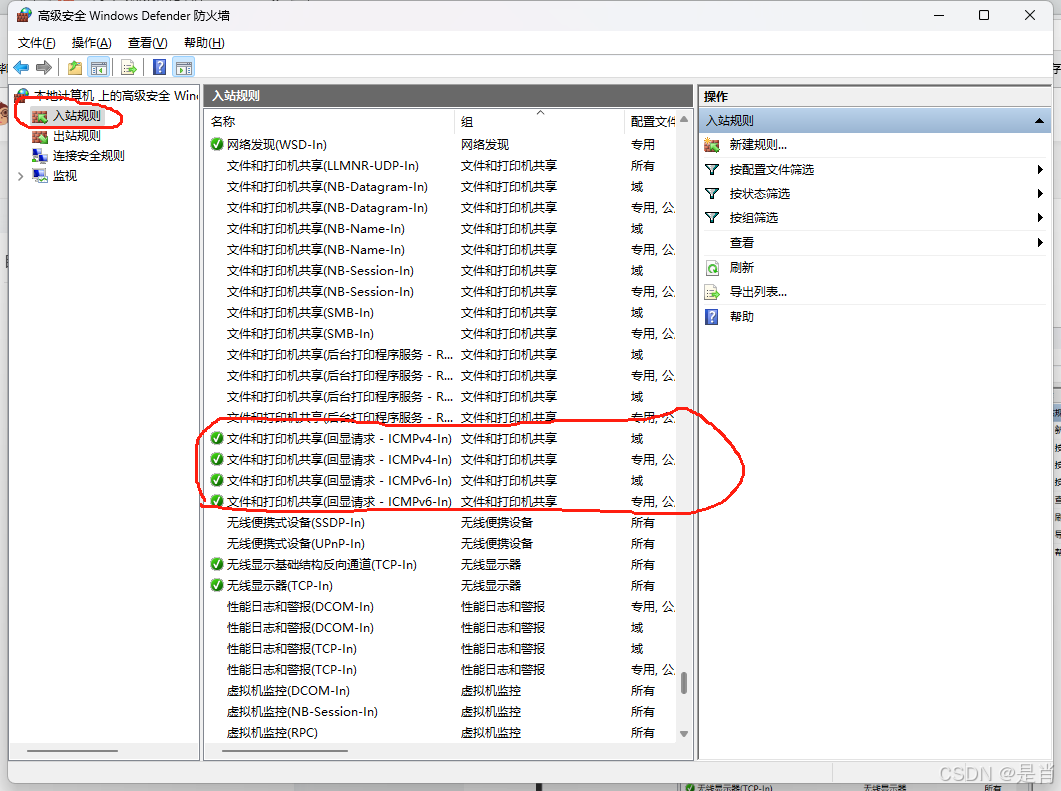Select the root node 本地计算机 上的高级安全
1061x791 pixels.
(116, 95)
